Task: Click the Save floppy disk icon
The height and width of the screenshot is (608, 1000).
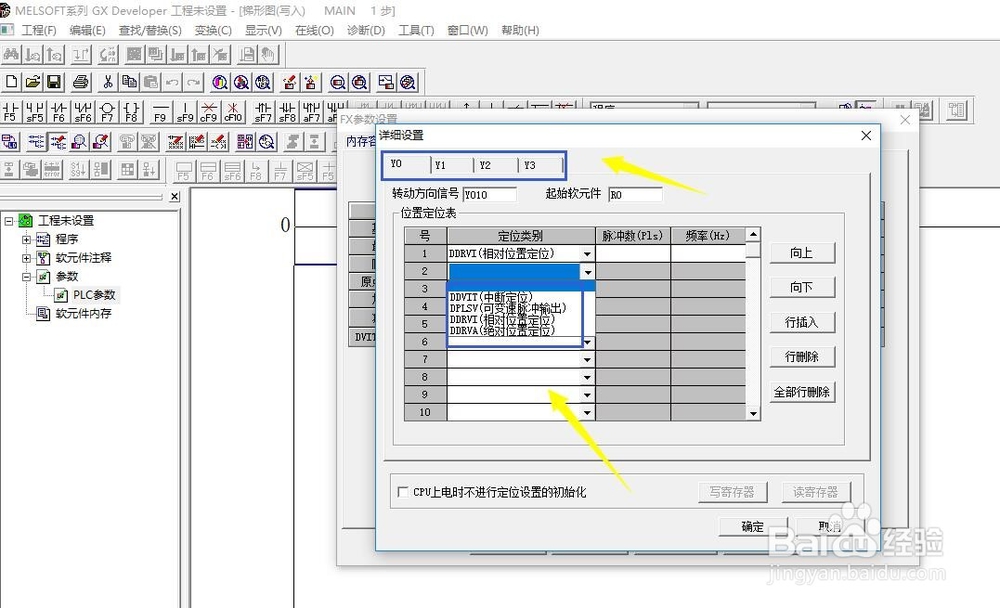Action: coord(54,82)
